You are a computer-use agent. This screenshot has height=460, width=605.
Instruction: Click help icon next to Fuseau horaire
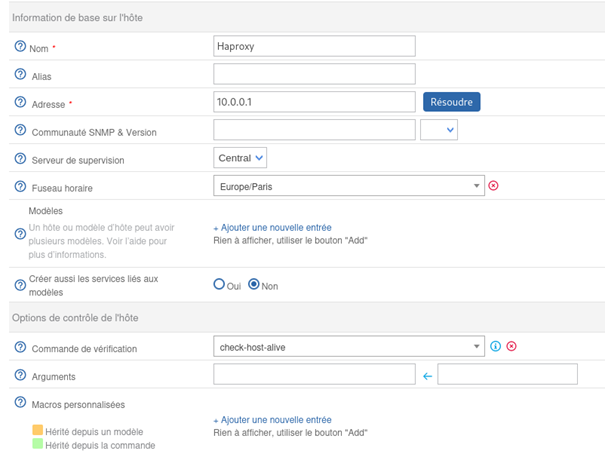click(x=20, y=186)
